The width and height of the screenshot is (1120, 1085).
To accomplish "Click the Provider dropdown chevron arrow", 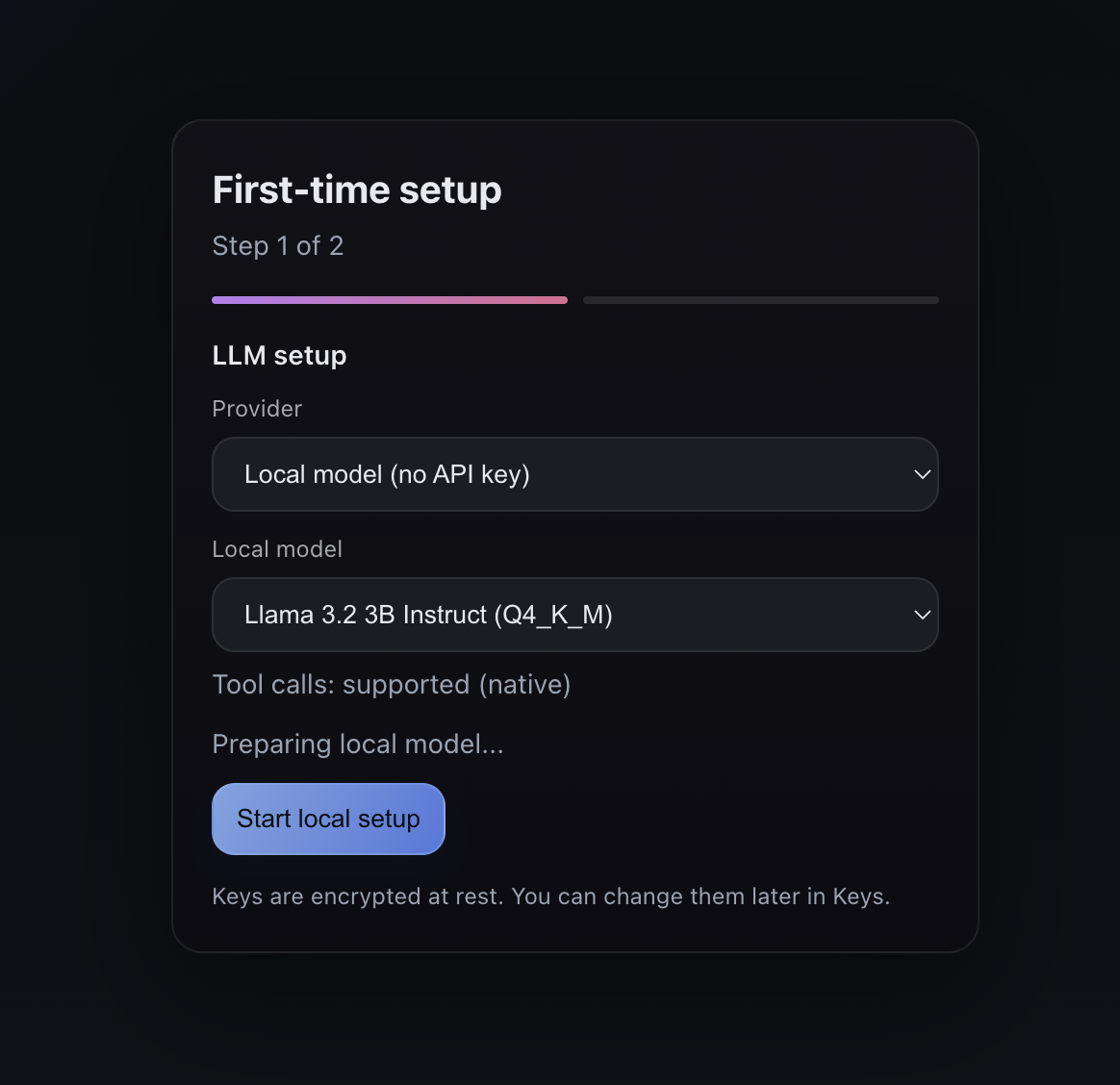I will click(x=922, y=474).
